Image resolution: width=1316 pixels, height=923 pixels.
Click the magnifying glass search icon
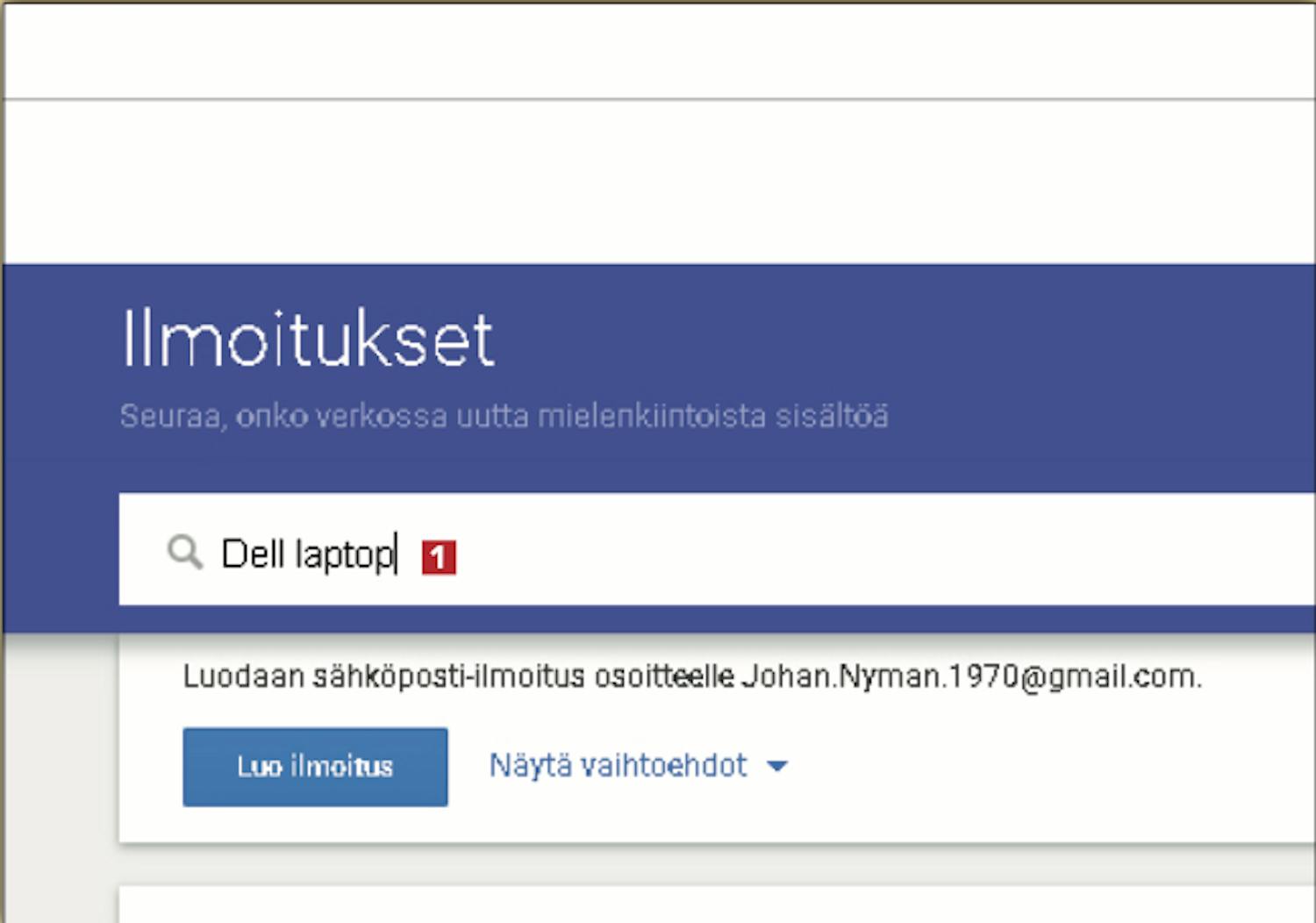(x=185, y=553)
